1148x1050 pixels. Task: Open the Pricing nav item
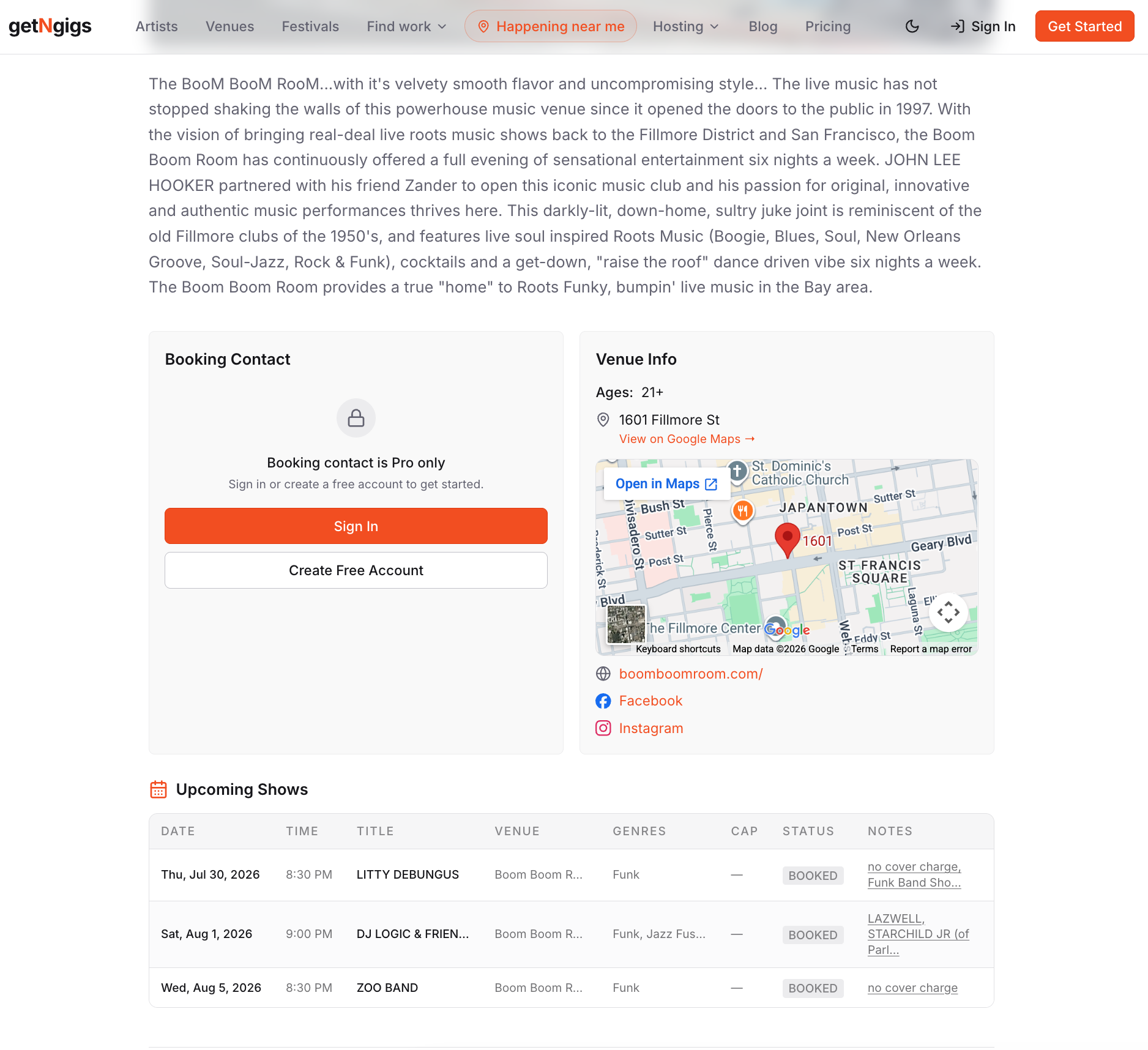click(x=828, y=26)
